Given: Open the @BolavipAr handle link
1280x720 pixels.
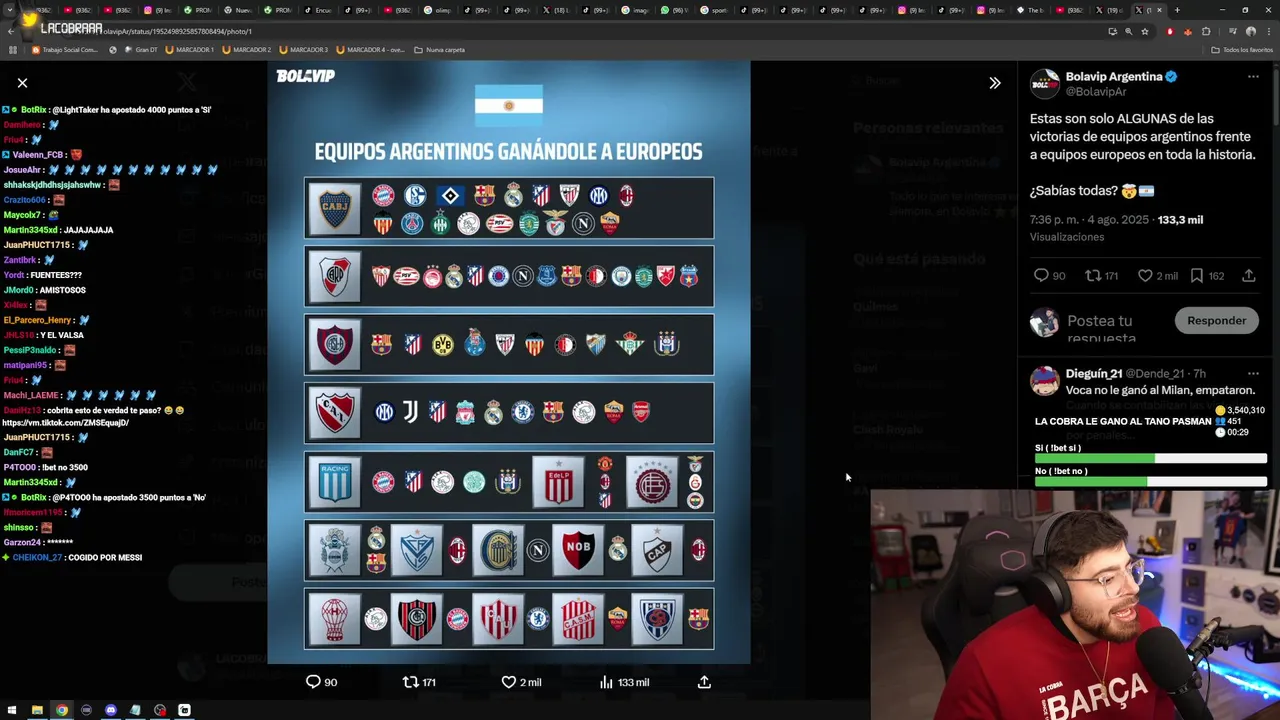Looking at the screenshot, I should pyautogui.click(x=1096, y=92).
